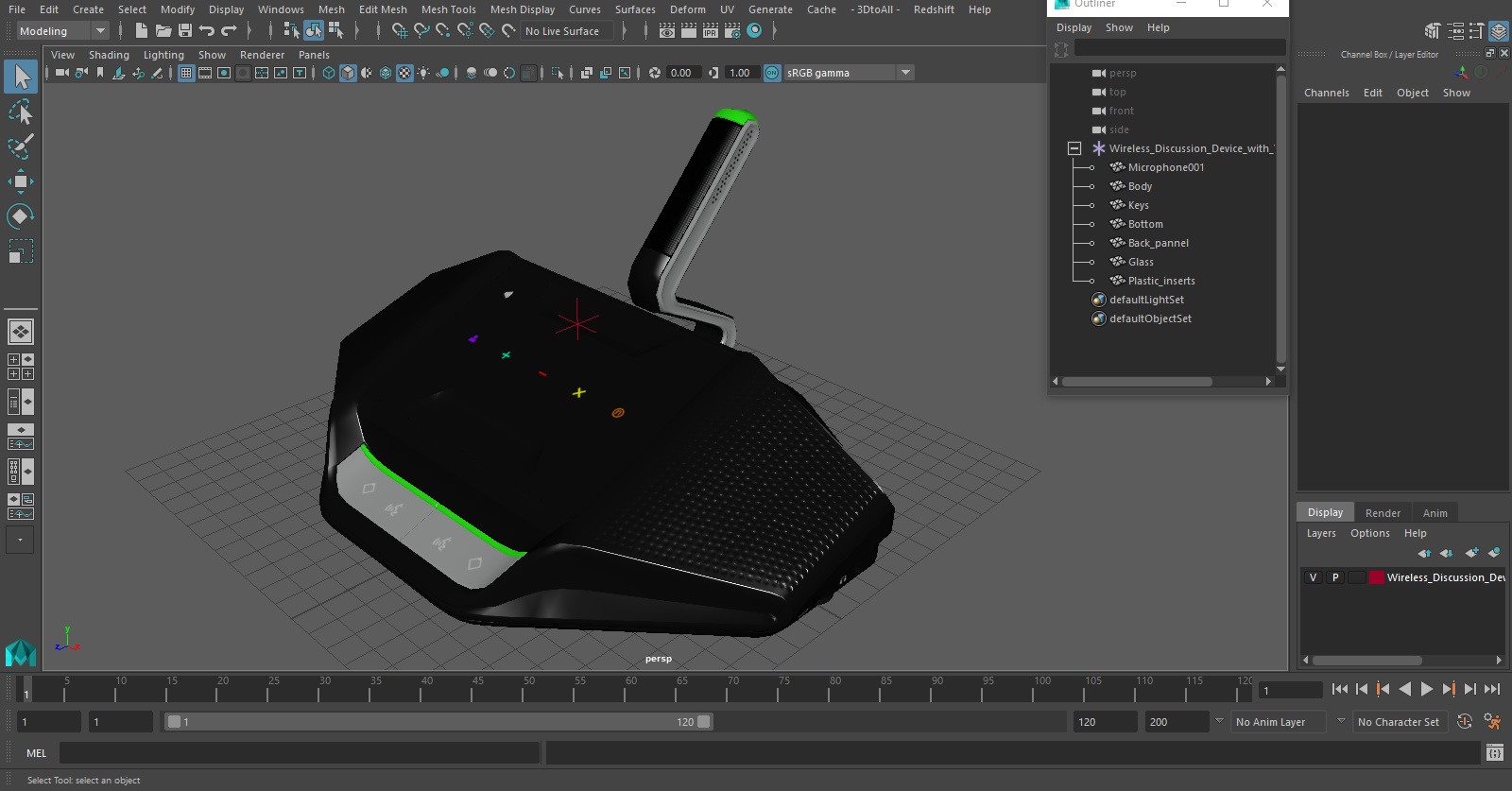The image size is (1512, 791).
Task: Click the New scene icon
Action: coord(141,31)
